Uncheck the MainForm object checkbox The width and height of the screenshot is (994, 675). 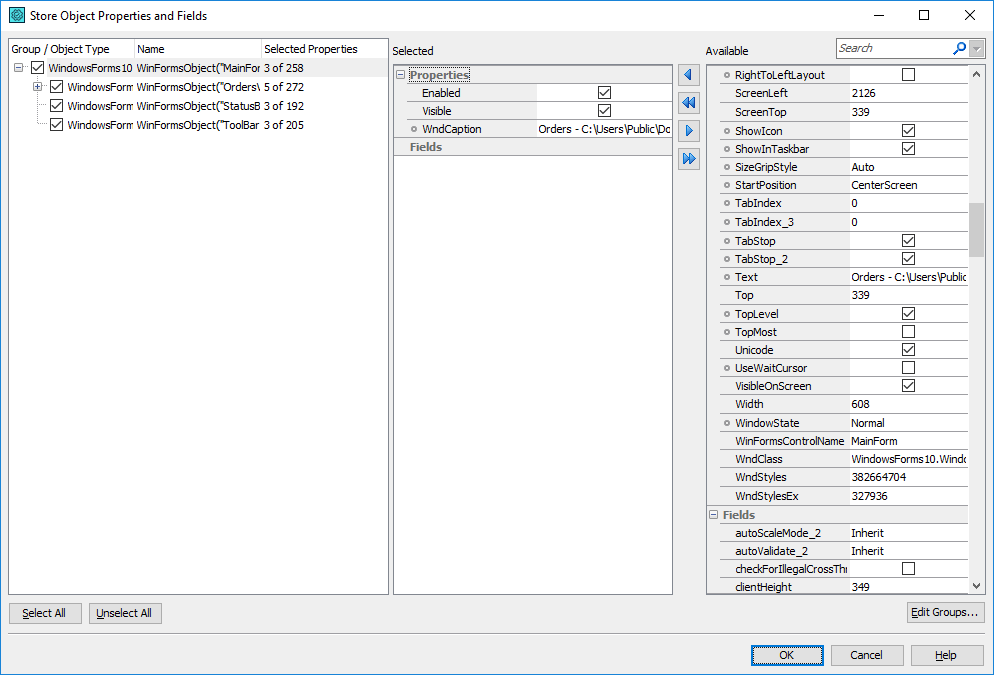pyautogui.click(x=37, y=68)
